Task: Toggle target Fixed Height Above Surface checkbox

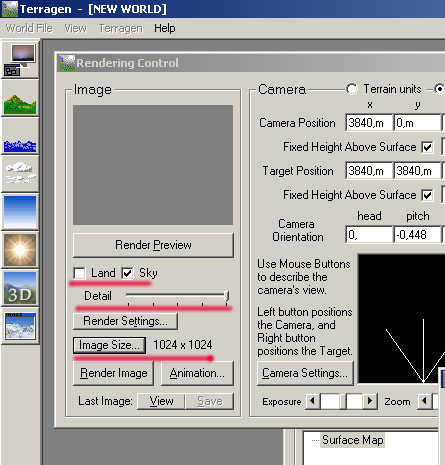Action: (427, 195)
